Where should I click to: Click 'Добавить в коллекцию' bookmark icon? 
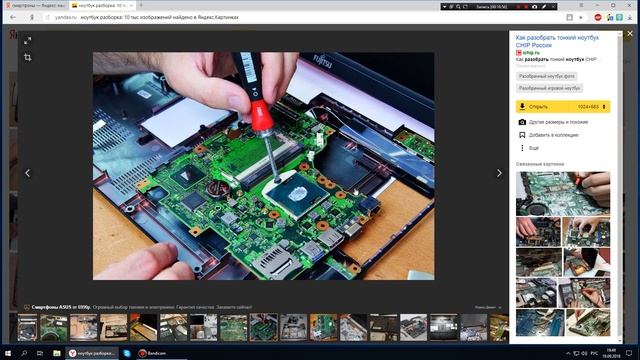[522, 135]
